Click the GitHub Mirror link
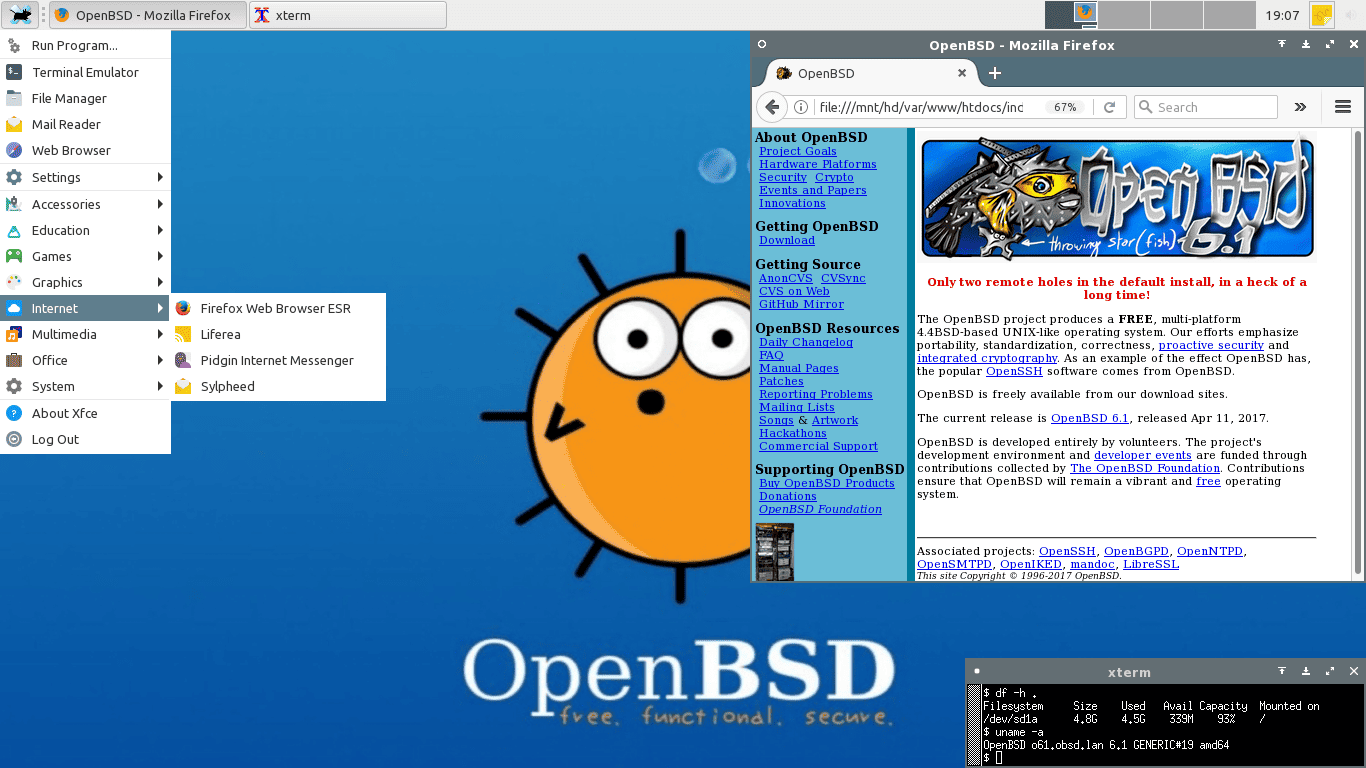 point(801,304)
